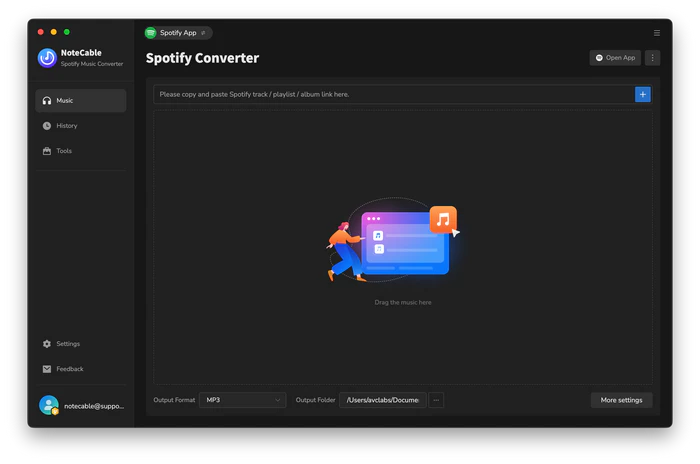
Task: Click the headphones Music icon
Action: click(47, 100)
